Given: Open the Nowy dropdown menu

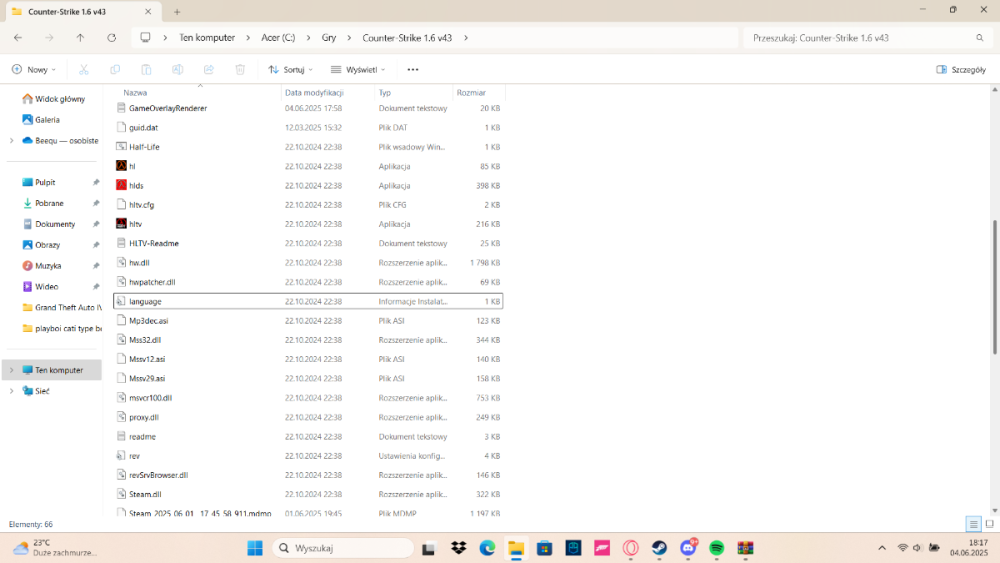Looking at the screenshot, I should click(x=34, y=69).
